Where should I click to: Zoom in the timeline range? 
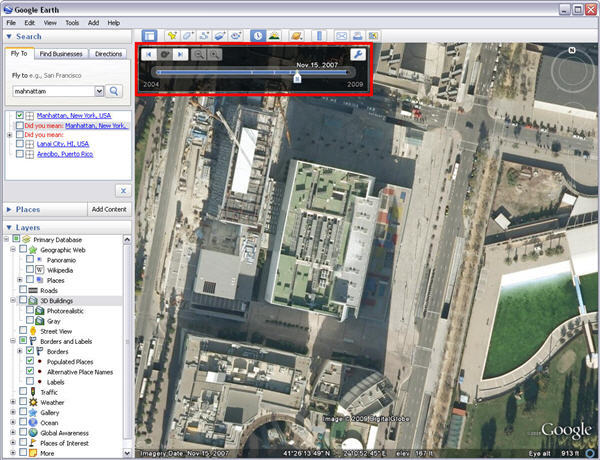pos(214,54)
